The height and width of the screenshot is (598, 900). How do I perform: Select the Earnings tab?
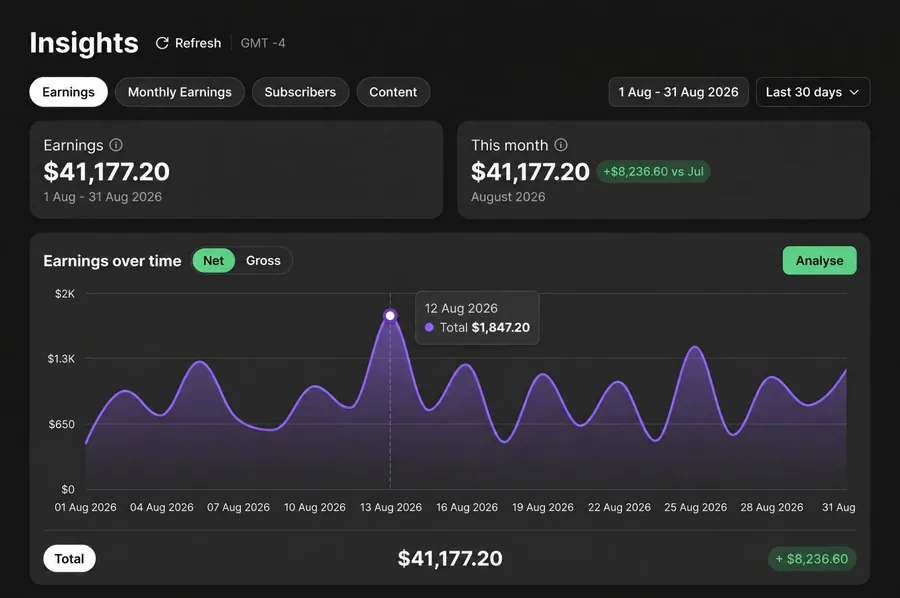click(x=68, y=92)
